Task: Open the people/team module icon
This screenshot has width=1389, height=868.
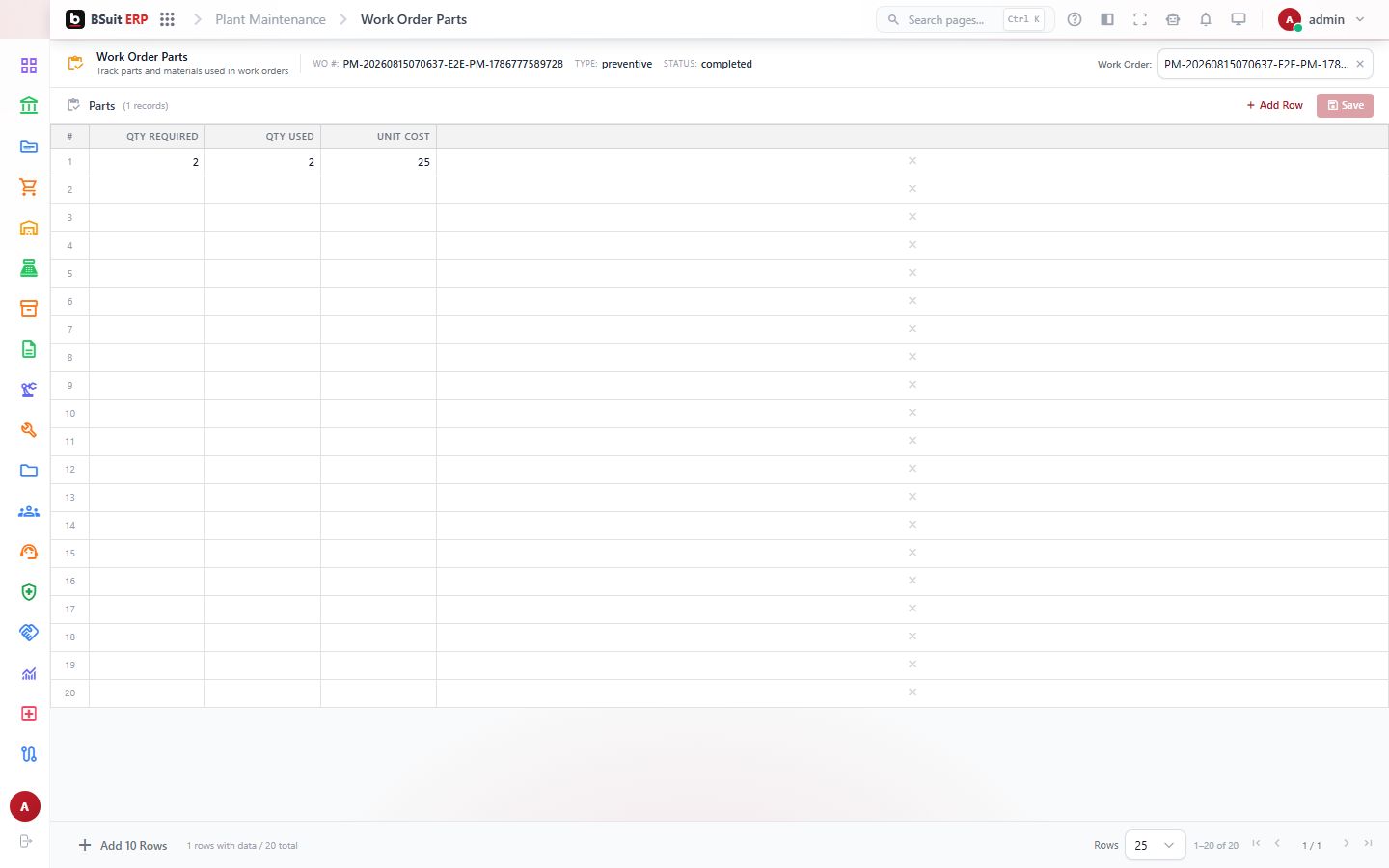Action: pyautogui.click(x=28, y=511)
